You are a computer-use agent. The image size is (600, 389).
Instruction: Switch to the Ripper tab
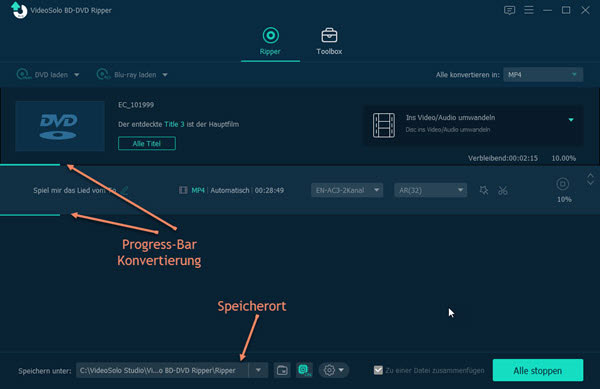[x=270, y=41]
